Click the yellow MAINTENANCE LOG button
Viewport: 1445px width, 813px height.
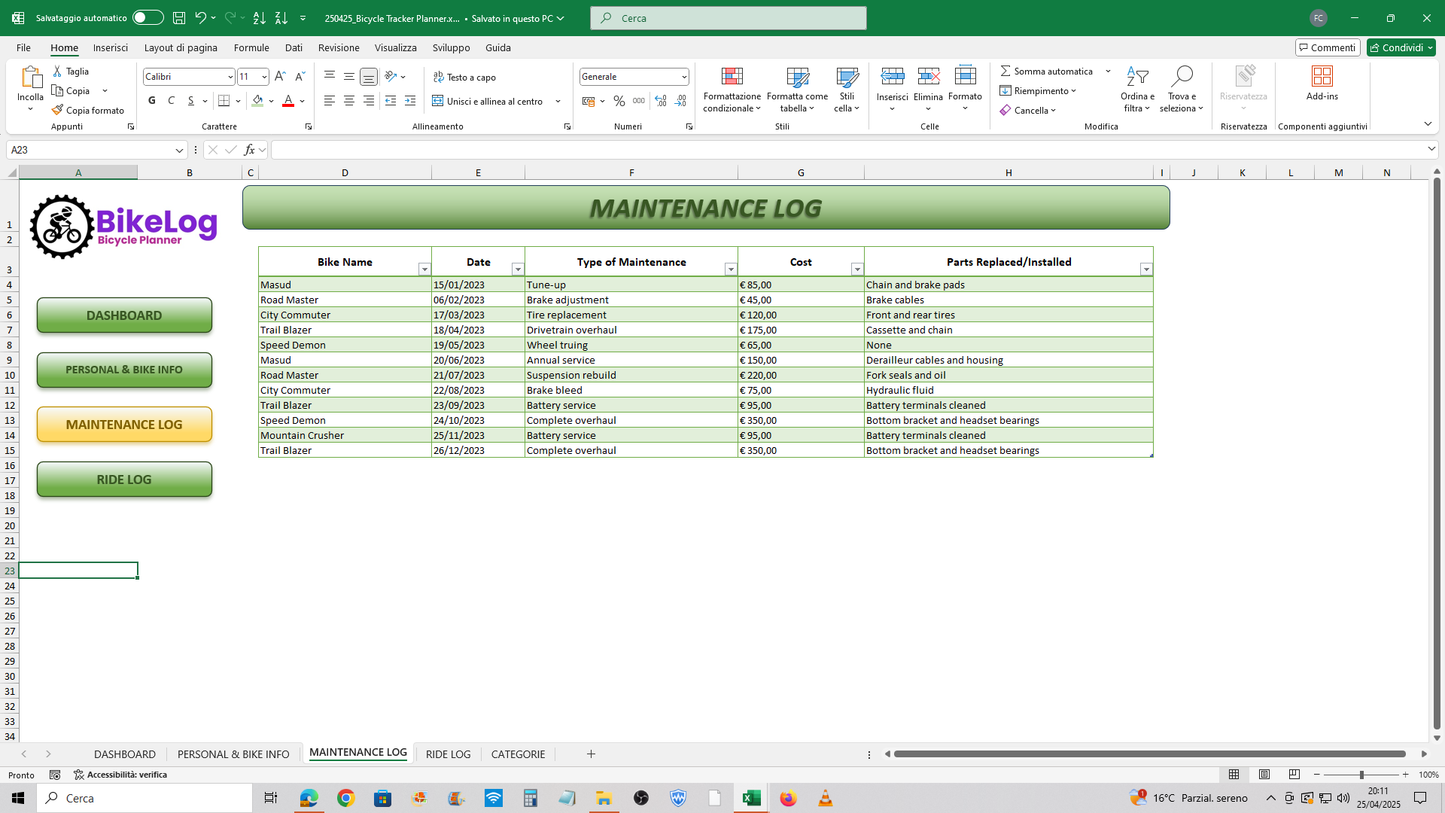124,424
